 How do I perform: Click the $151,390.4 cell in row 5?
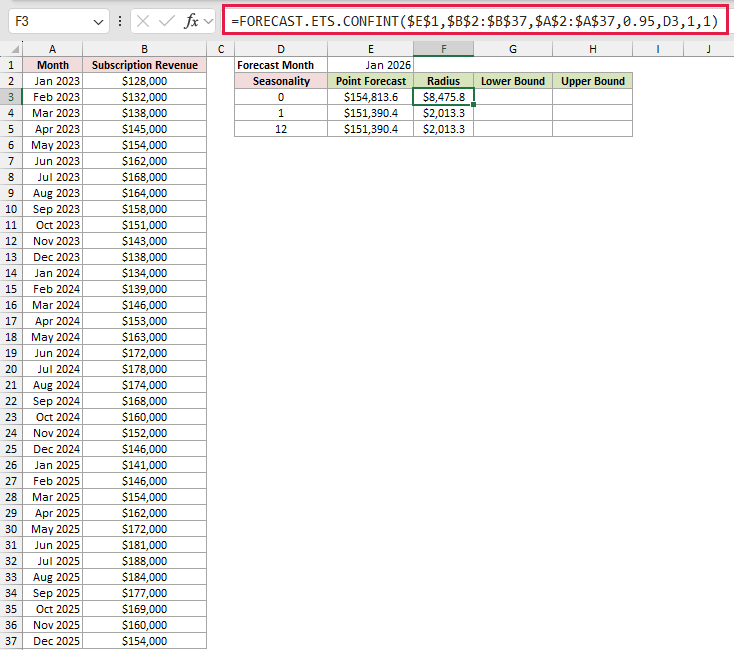tap(370, 129)
